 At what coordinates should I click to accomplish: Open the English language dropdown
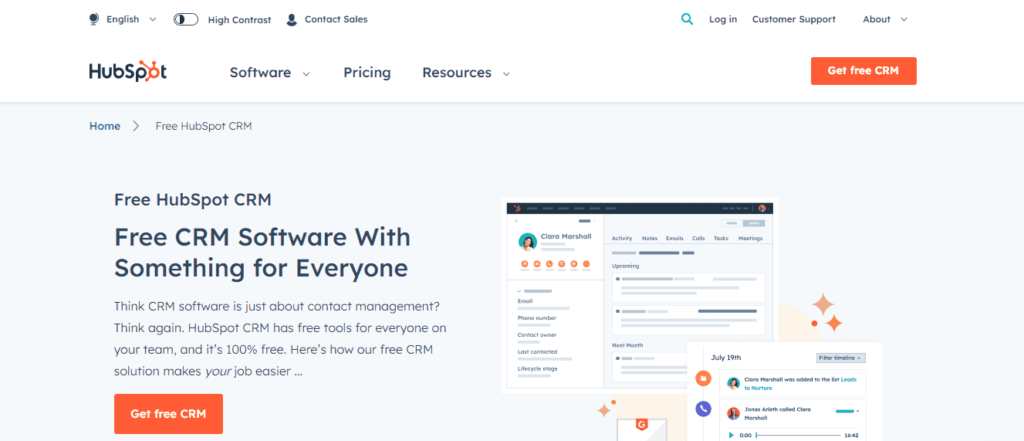123,20
